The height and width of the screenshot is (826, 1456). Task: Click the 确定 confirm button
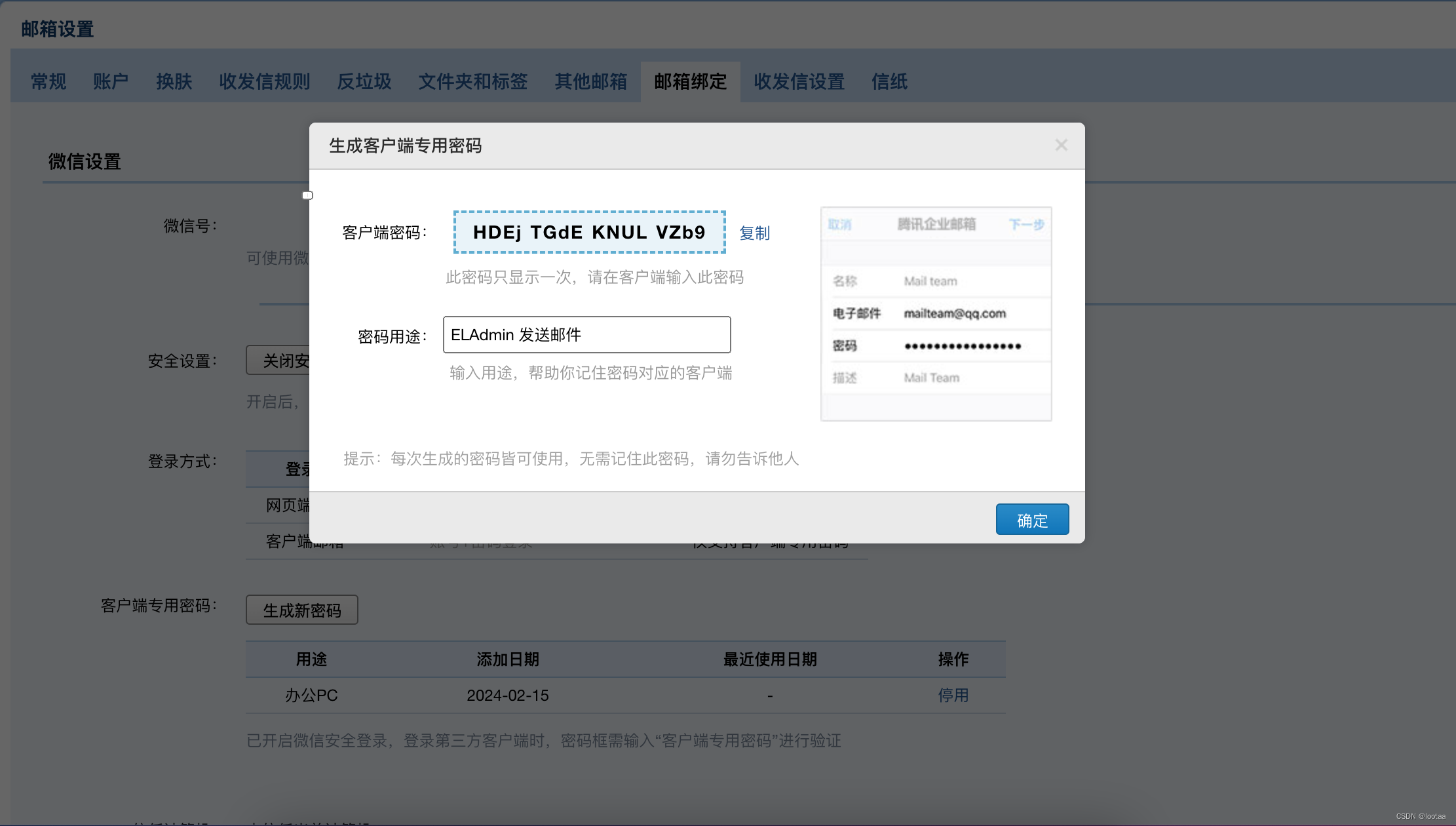click(x=1032, y=520)
